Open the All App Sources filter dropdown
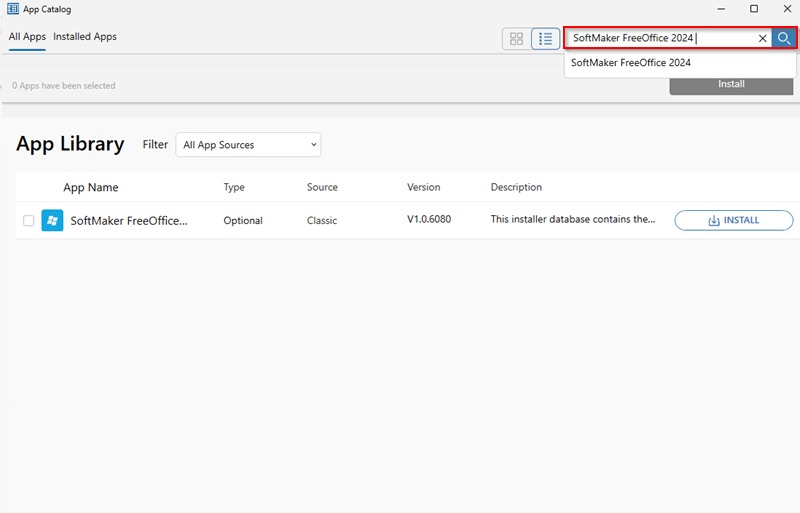 pos(248,145)
